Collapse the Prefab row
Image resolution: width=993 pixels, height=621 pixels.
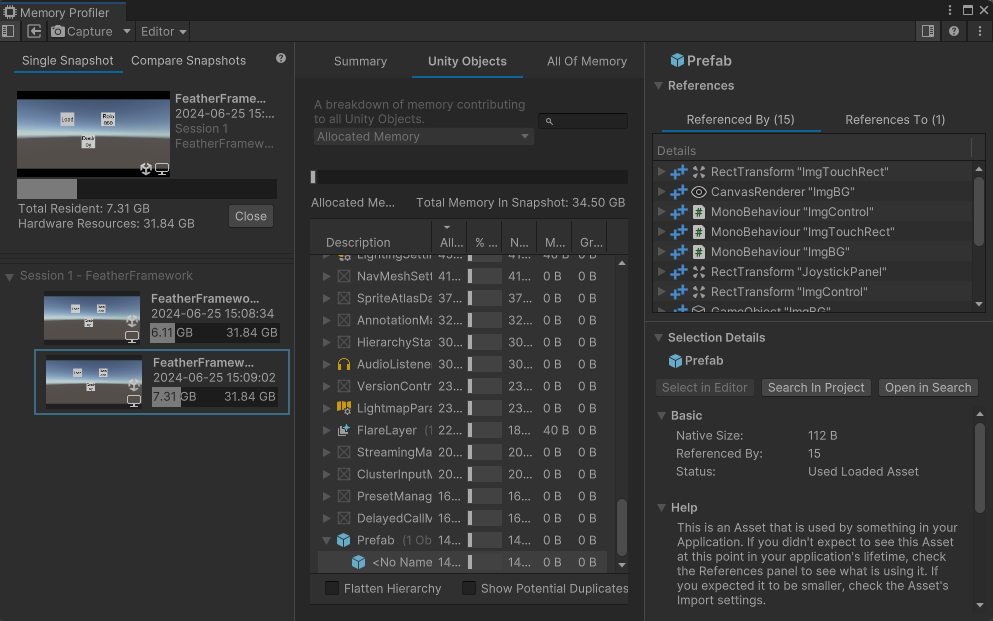point(326,540)
